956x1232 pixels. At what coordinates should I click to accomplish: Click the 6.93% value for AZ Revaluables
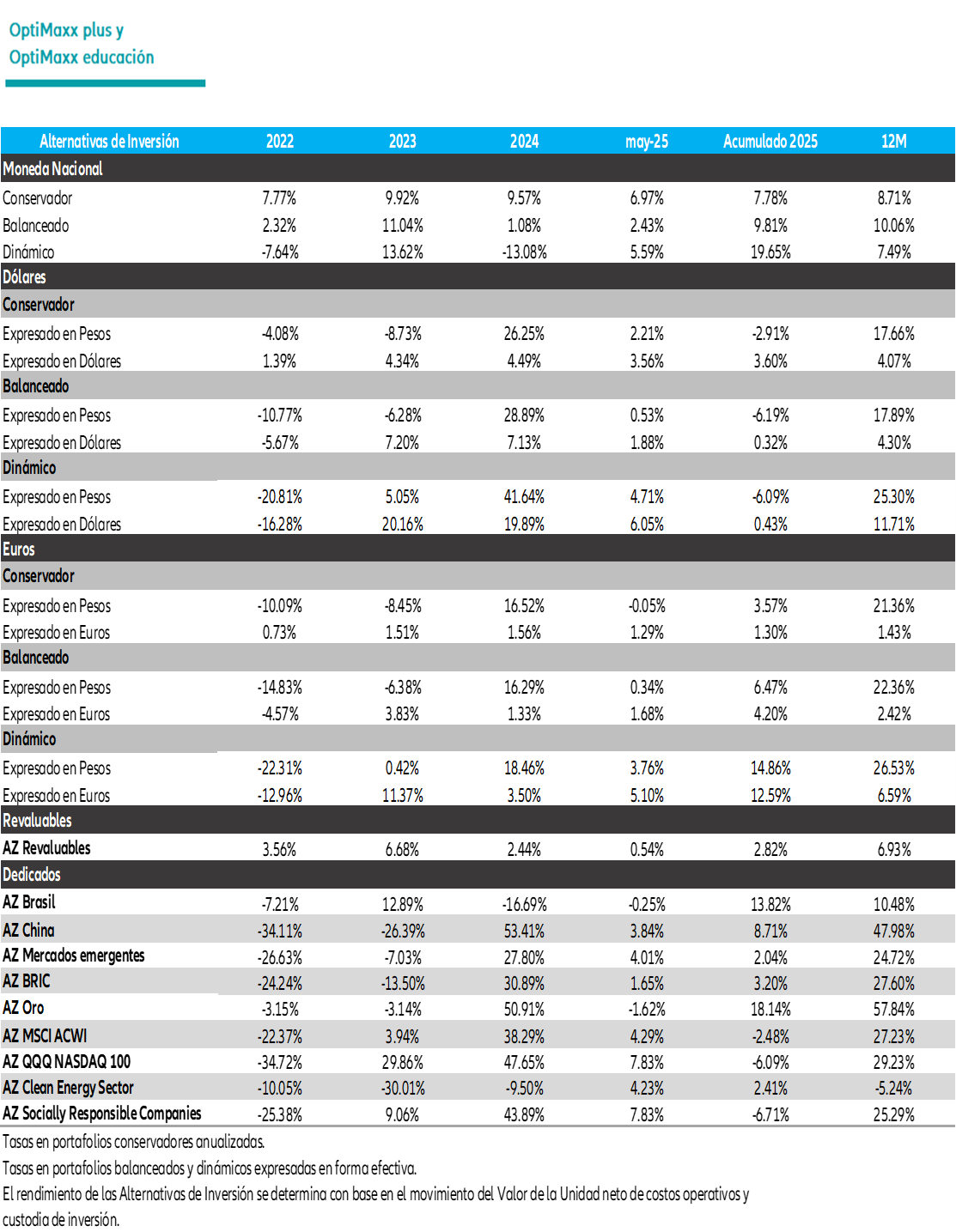tap(894, 850)
